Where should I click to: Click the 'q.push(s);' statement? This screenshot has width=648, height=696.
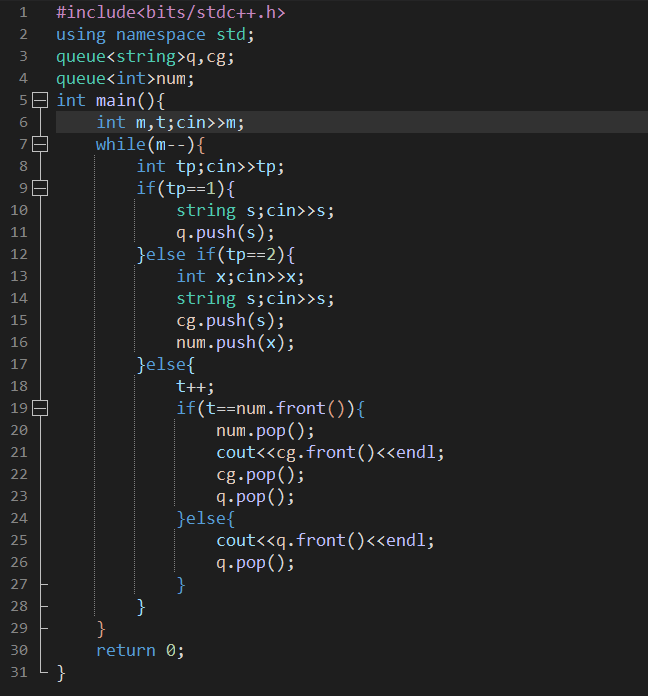pyautogui.click(x=225, y=232)
